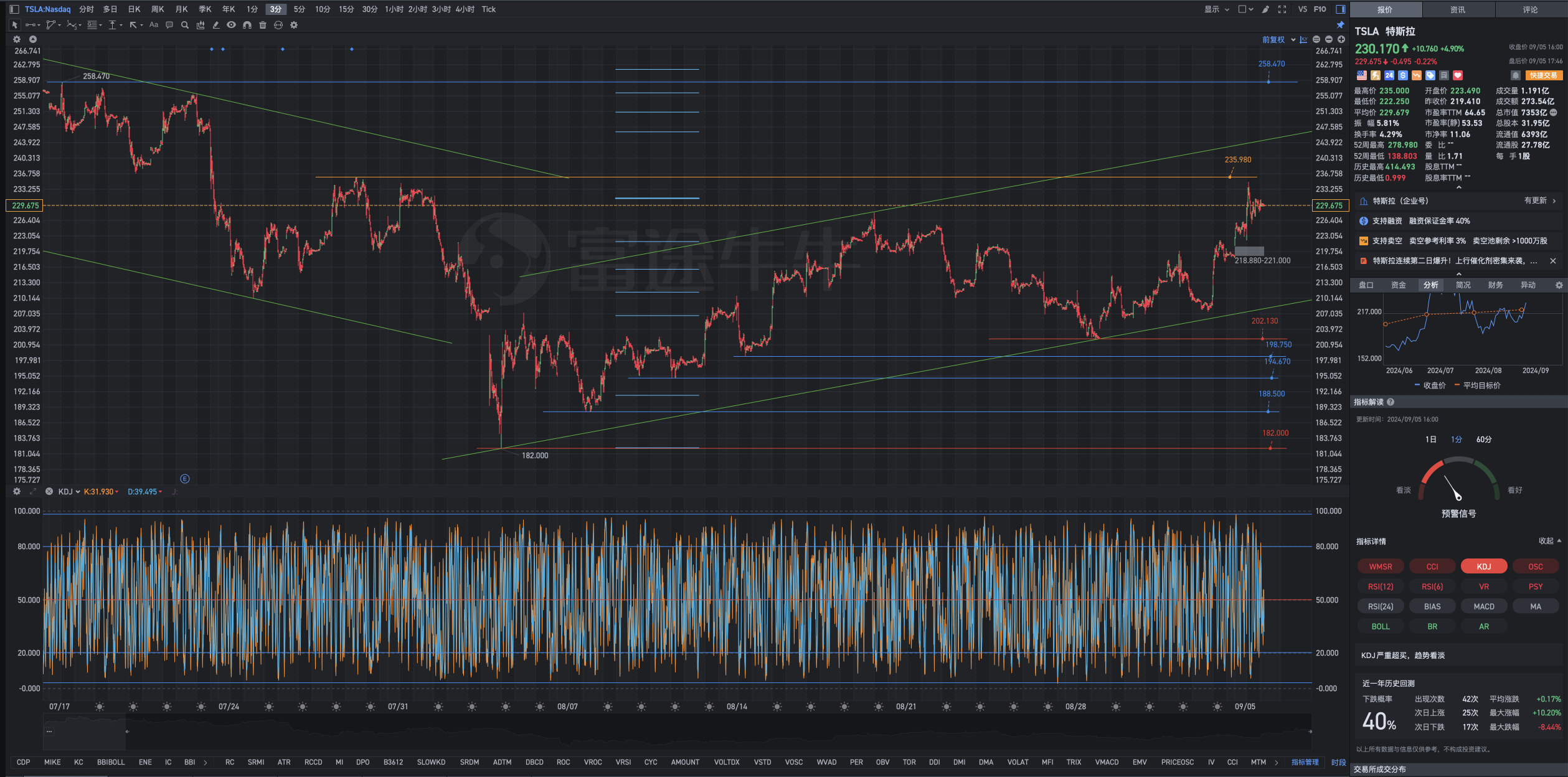Image resolution: width=1568 pixels, height=777 pixels.
Task: Add the SLOWKD indicator from bottom bar
Action: coord(431,762)
